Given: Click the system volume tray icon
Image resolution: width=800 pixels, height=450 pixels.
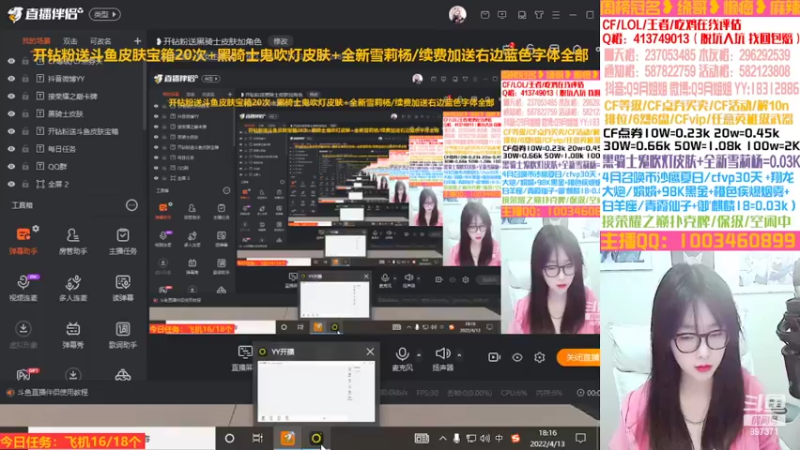Looking at the screenshot, I should point(484,438).
